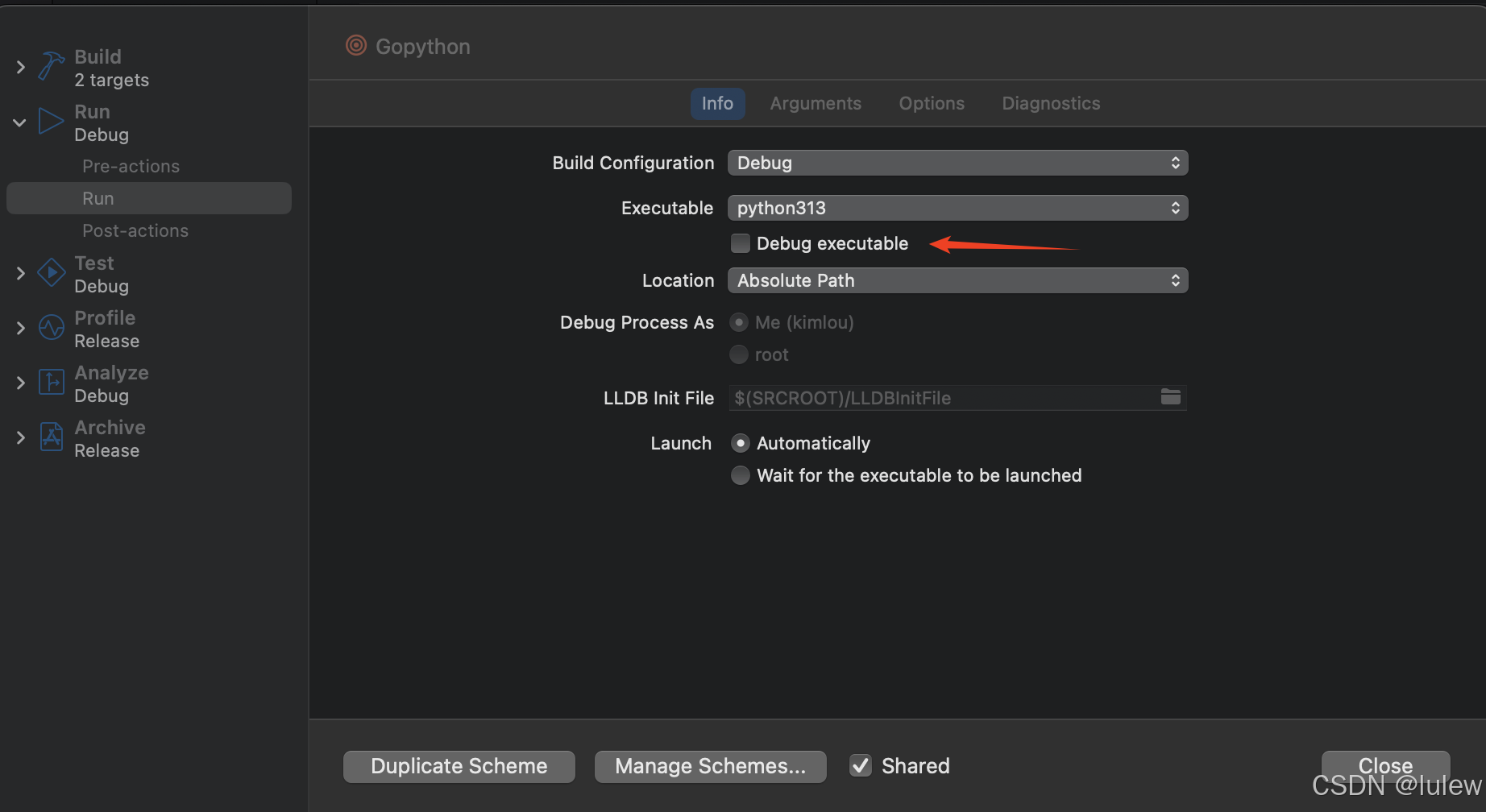Click the Duplicate Scheme button
The height and width of the screenshot is (812, 1486).
458,765
